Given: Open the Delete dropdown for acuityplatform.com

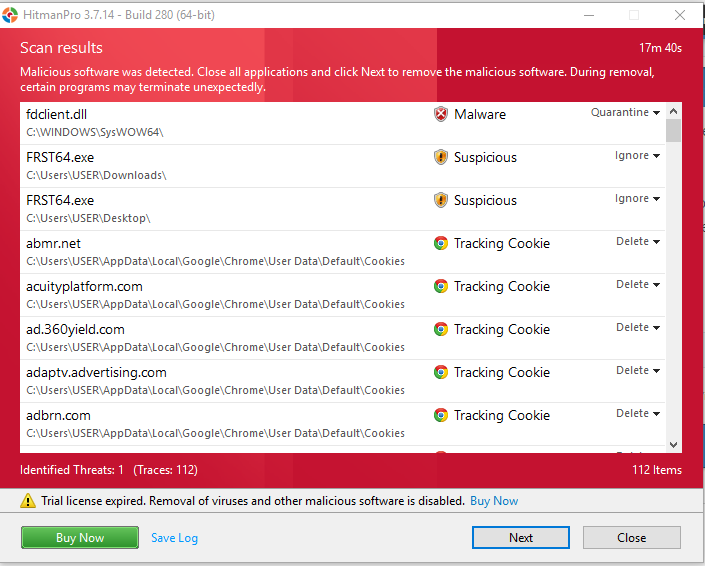Looking at the screenshot, I should point(638,285).
